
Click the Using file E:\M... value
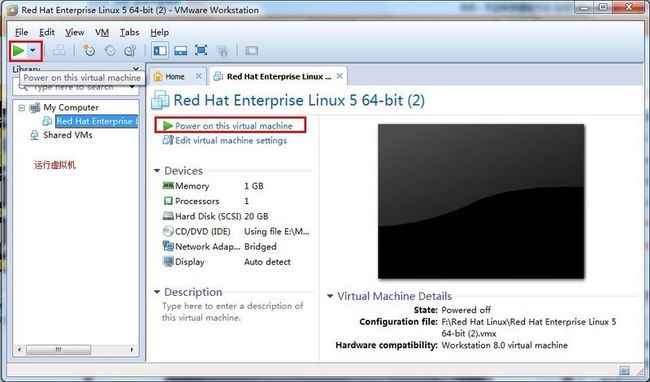pyautogui.click(x=276, y=232)
